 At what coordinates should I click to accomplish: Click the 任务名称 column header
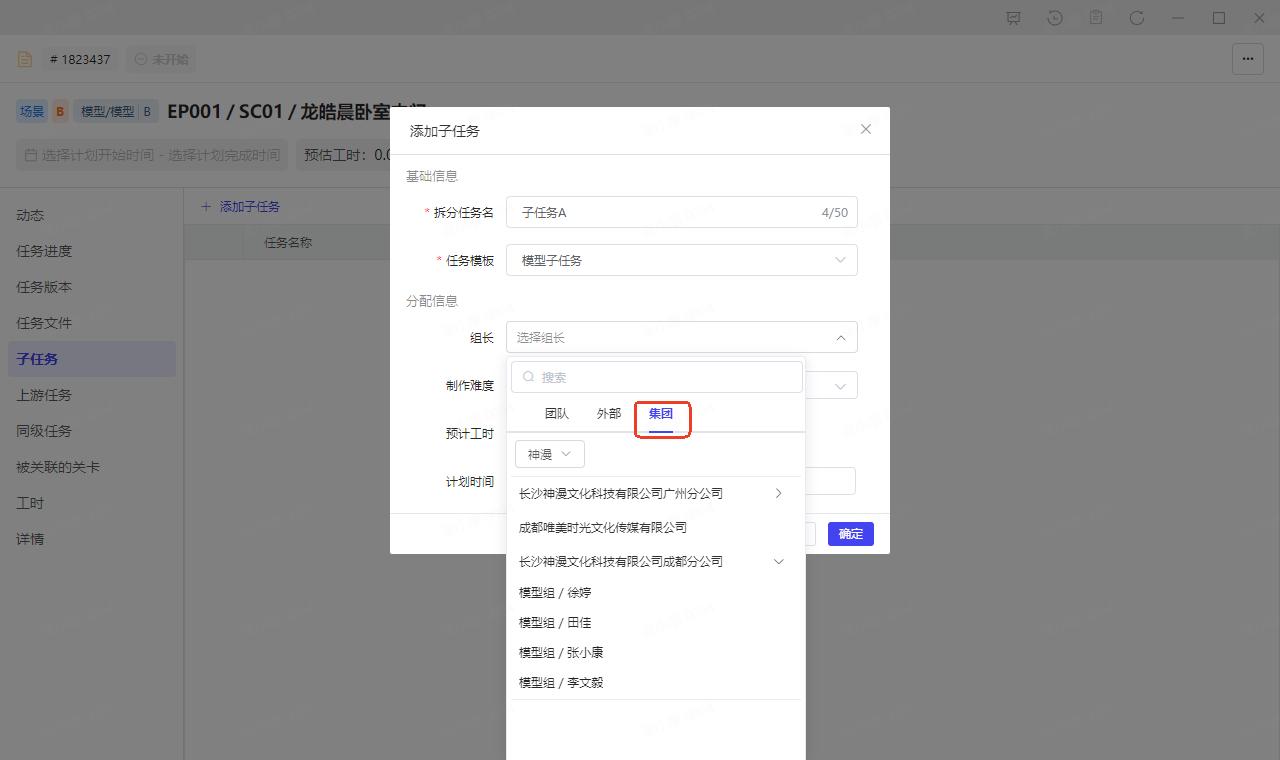tap(288, 242)
